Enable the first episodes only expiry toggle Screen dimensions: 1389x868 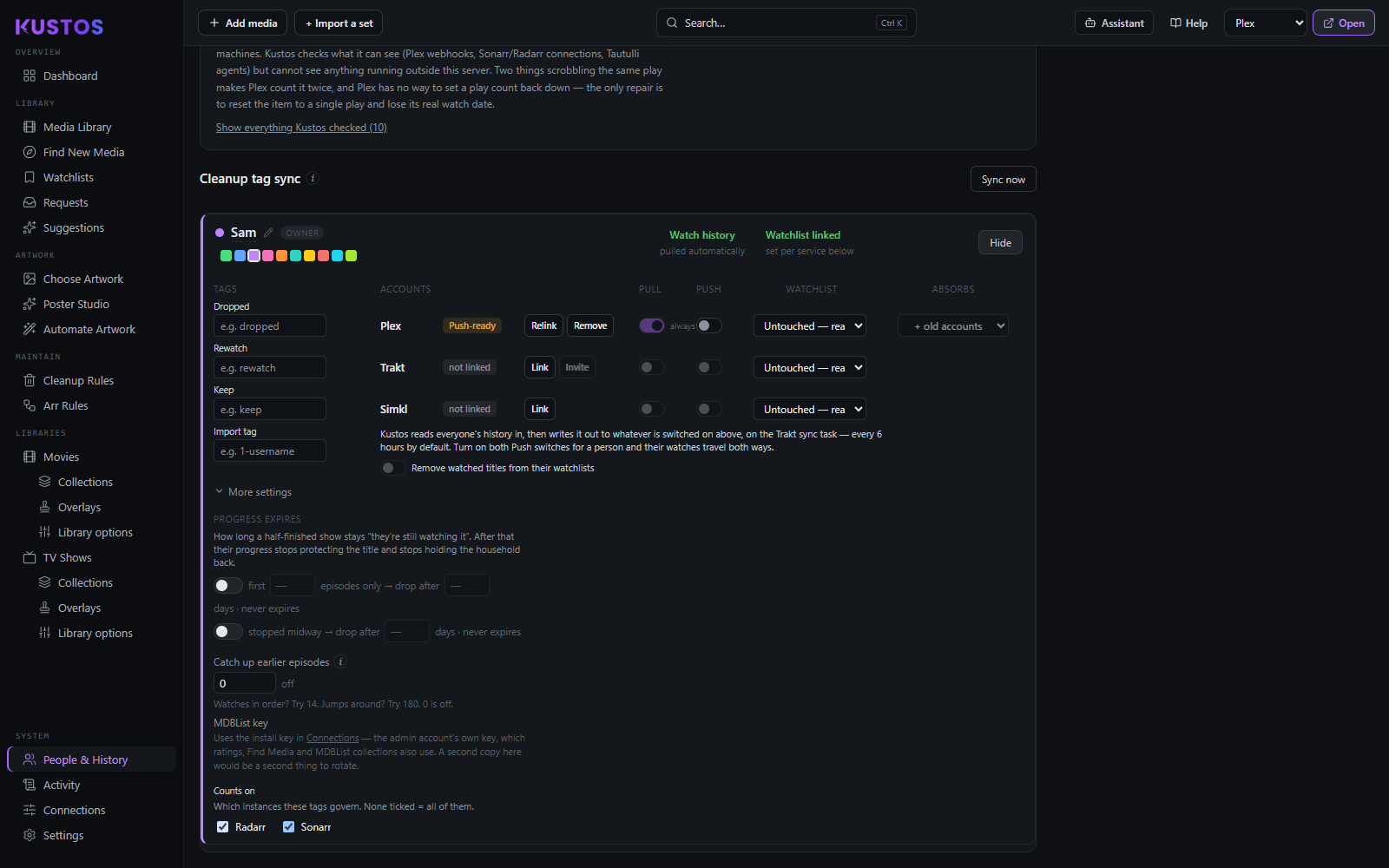tap(228, 586)
